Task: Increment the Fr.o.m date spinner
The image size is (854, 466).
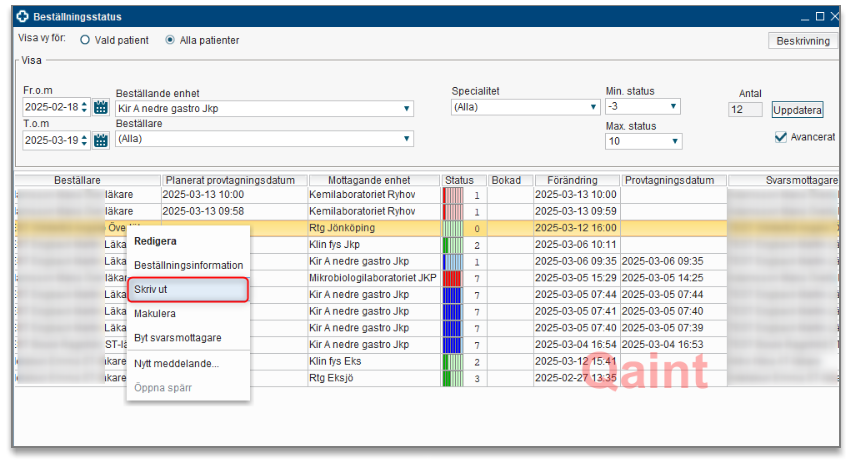Action: pyautogui.click(x=85, y=104)
